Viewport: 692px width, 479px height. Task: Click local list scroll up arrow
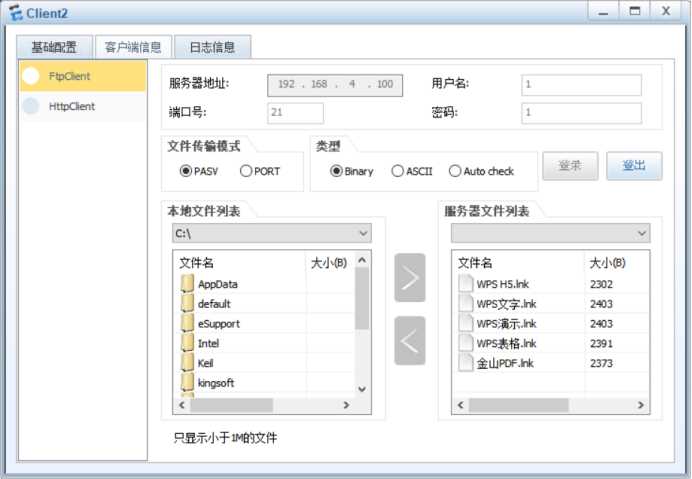[362, 260]
